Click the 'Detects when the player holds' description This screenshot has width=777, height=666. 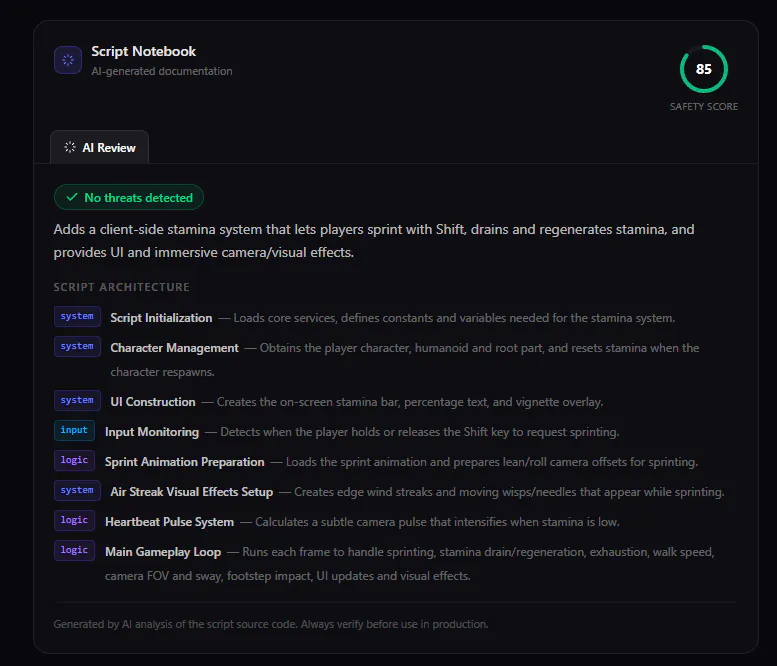pyautogui.click(x=419, y=432)
